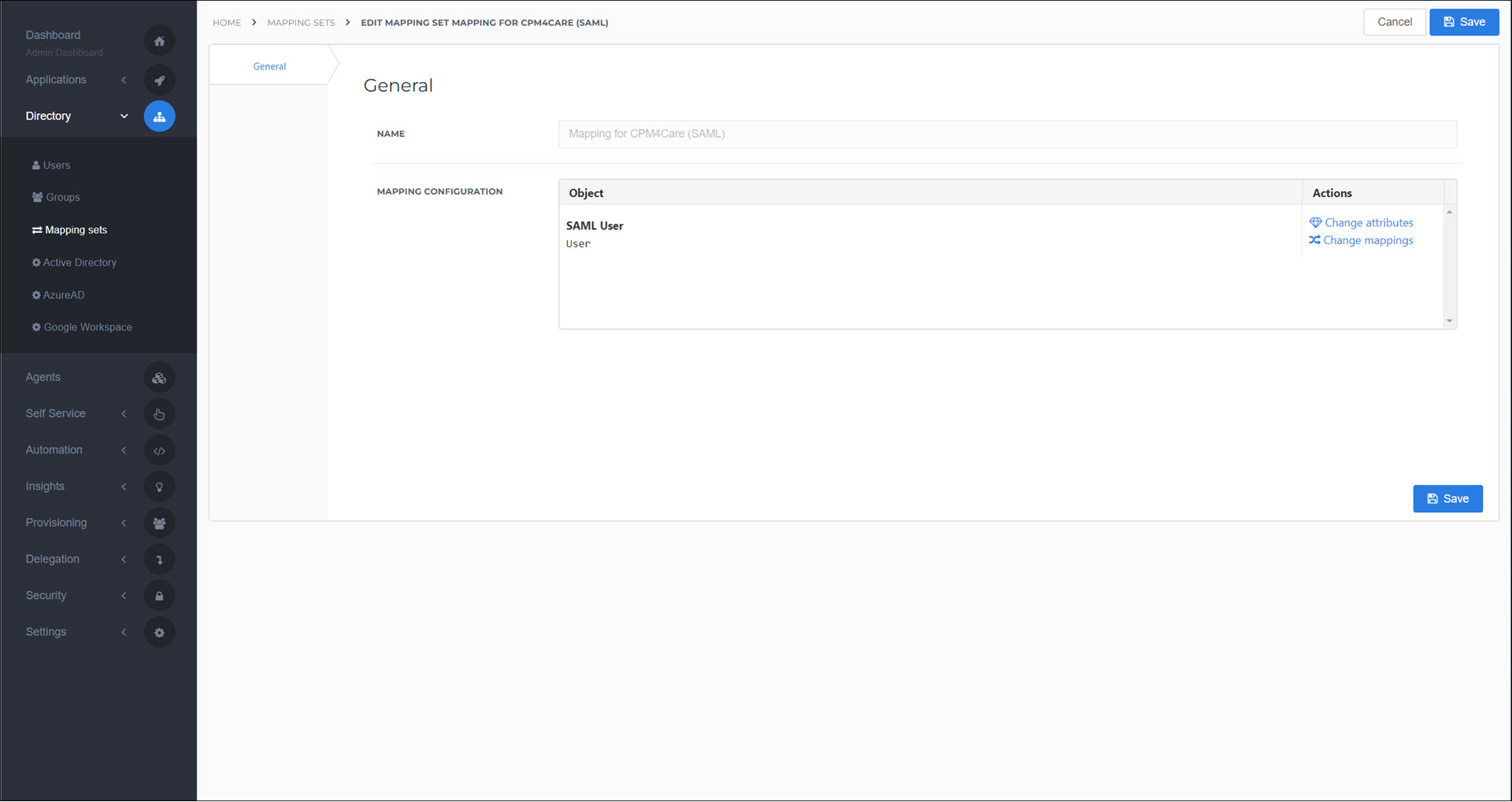
Task: Click the Applications rocket icon
Action: (159, 79)
